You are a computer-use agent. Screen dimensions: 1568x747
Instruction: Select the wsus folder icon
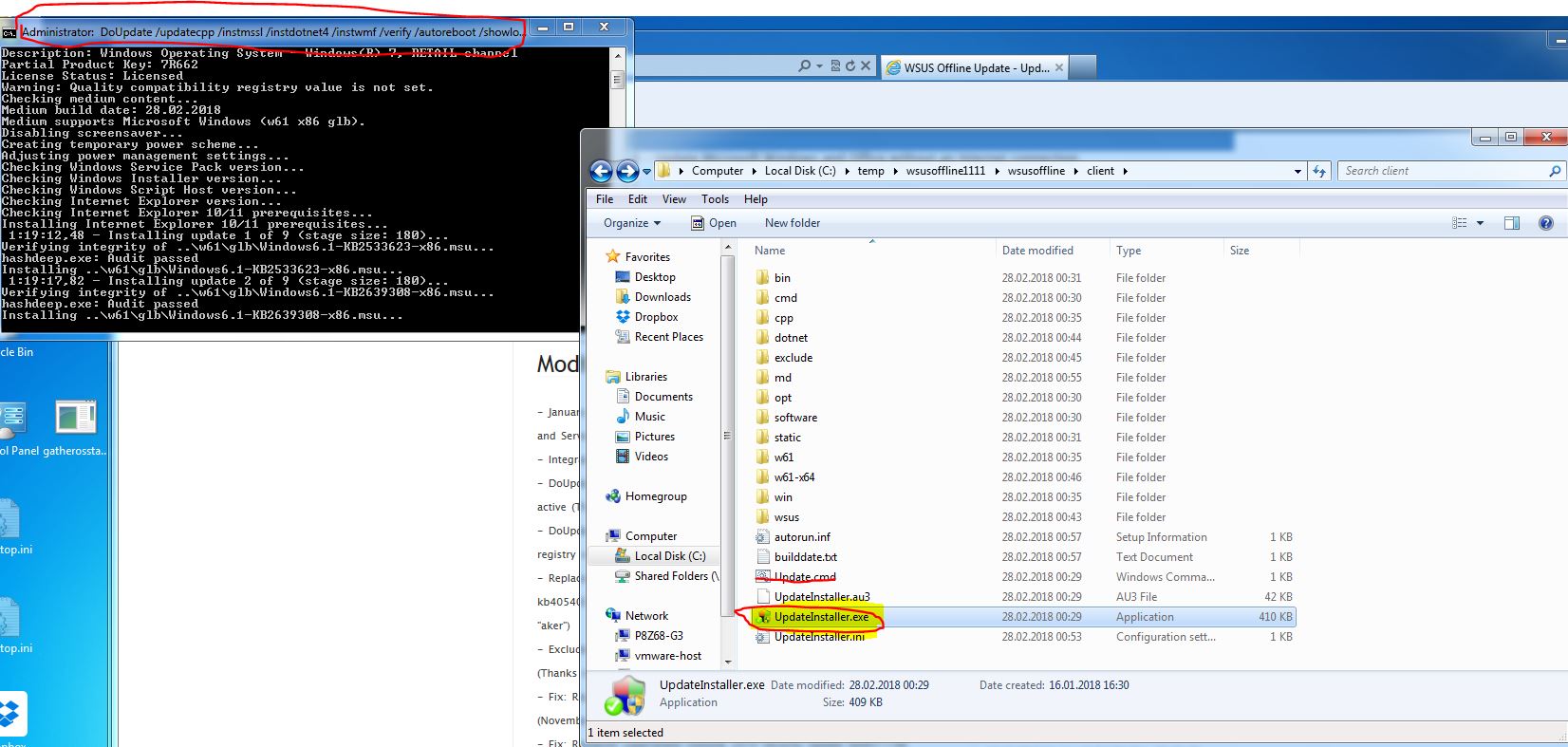pyautogui.click(x=763, y=516)
